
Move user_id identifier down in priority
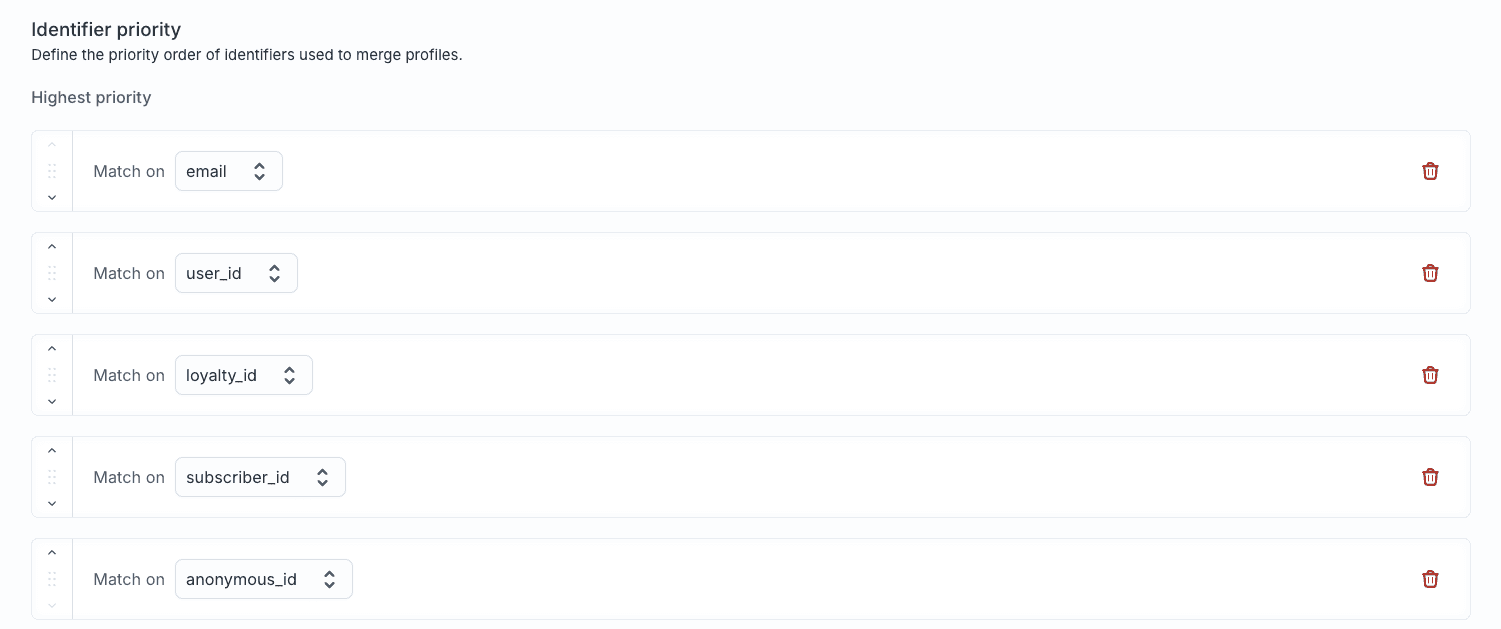52,299
